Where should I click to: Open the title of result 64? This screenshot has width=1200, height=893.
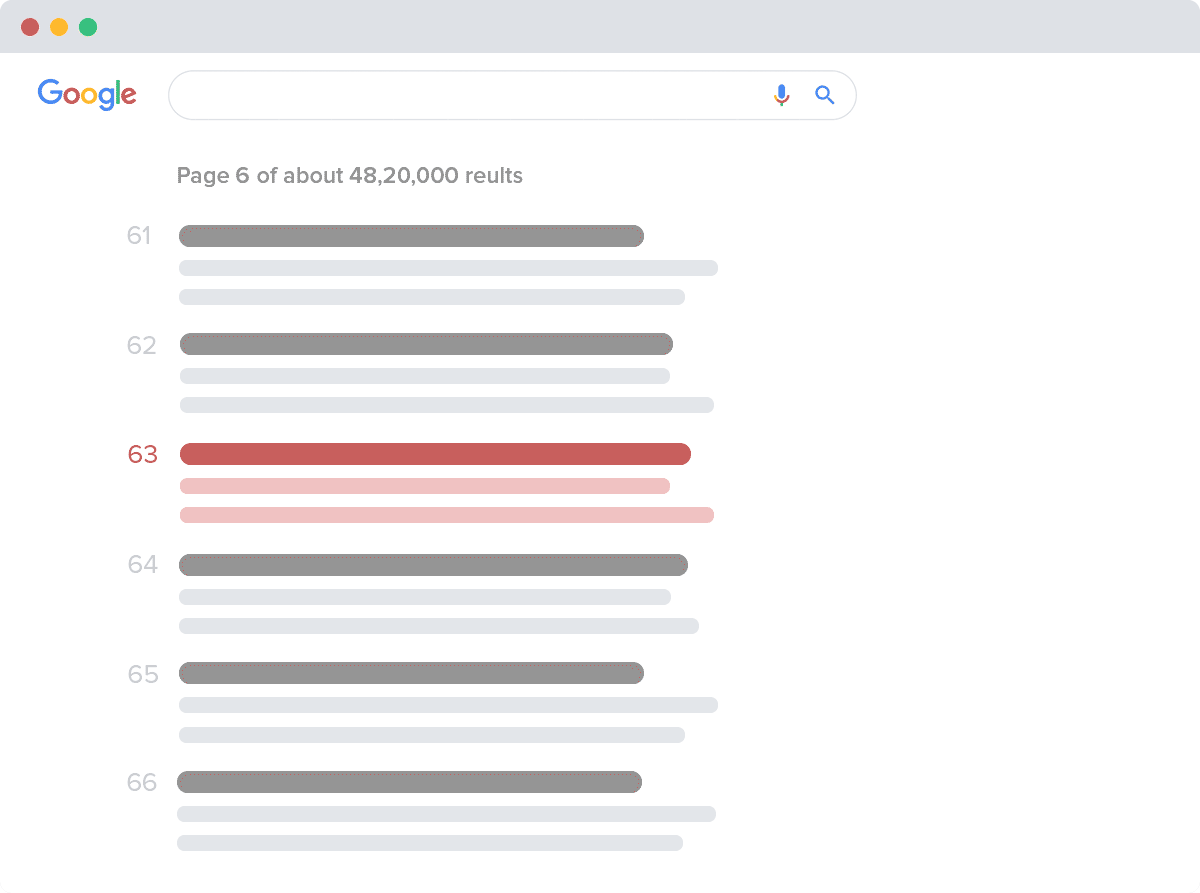(x=433, y=565)
